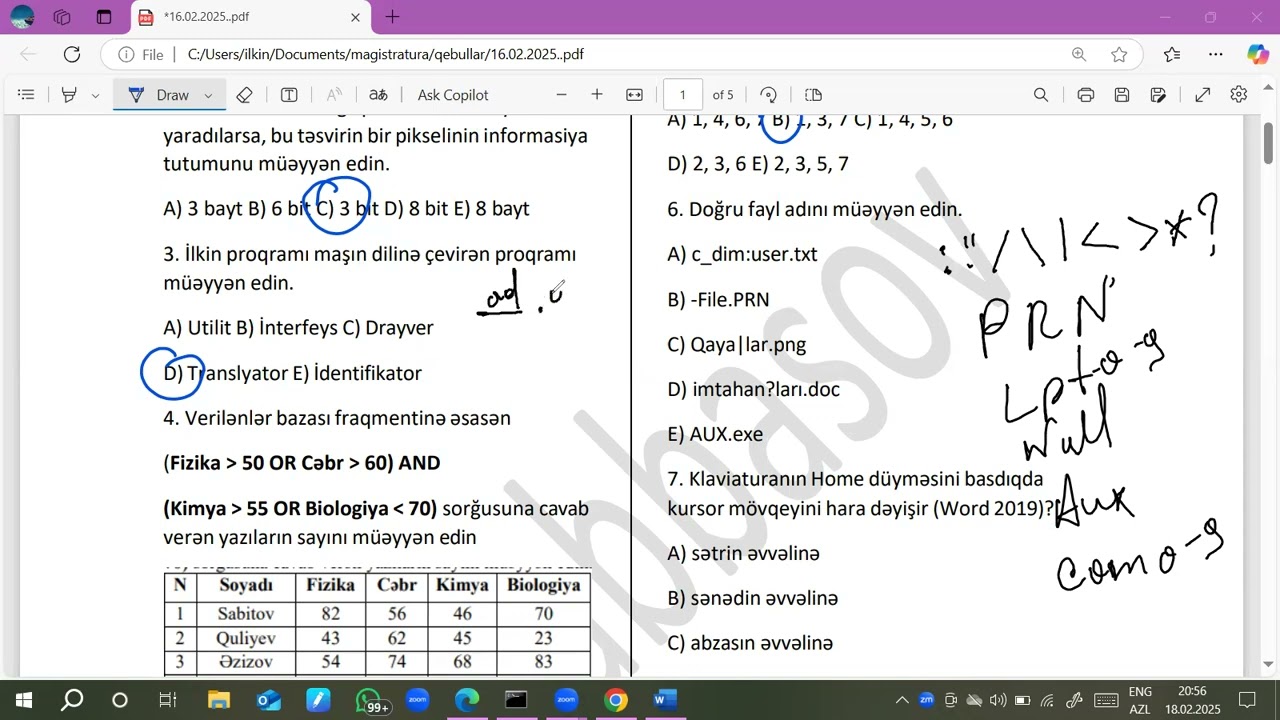Viewport: 1280px width, 720px height.
Task: Open File Explorer from the taskbar
Action: (218, 700)
